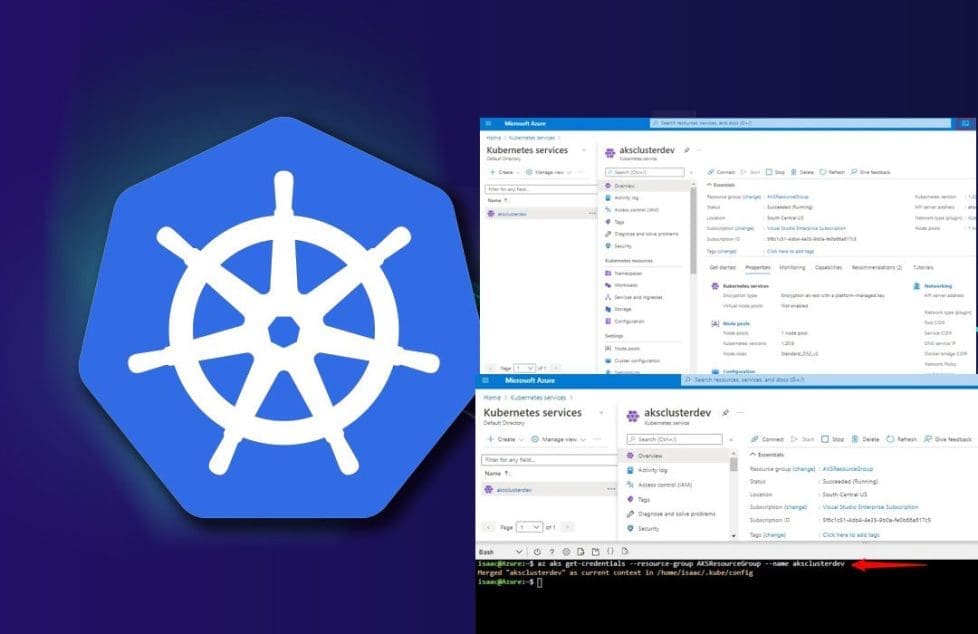The width and height of the screenshot is (978, 634).
Task: Open Visual Studio Enterprise Subscription link in lower portal
Action: click(870, 507)
